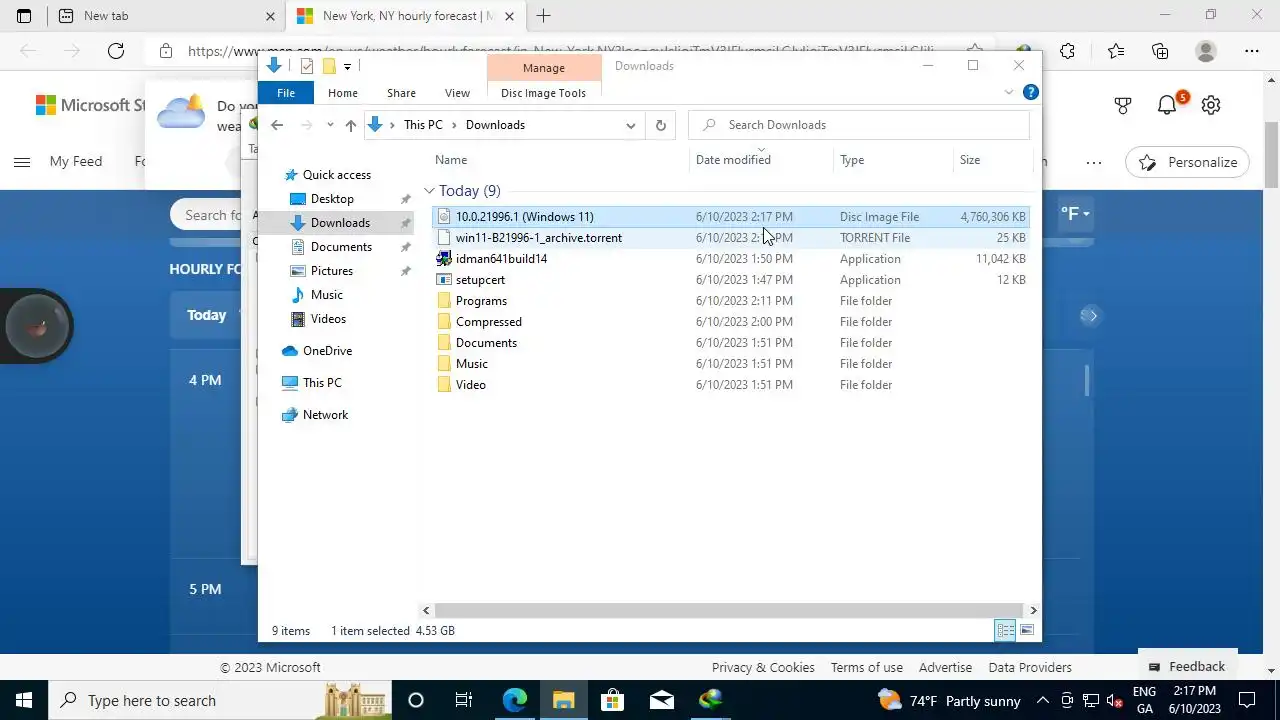Click the Personalize button on MSN
This screenshot has height=720, width=1280.
point(1187,162)
